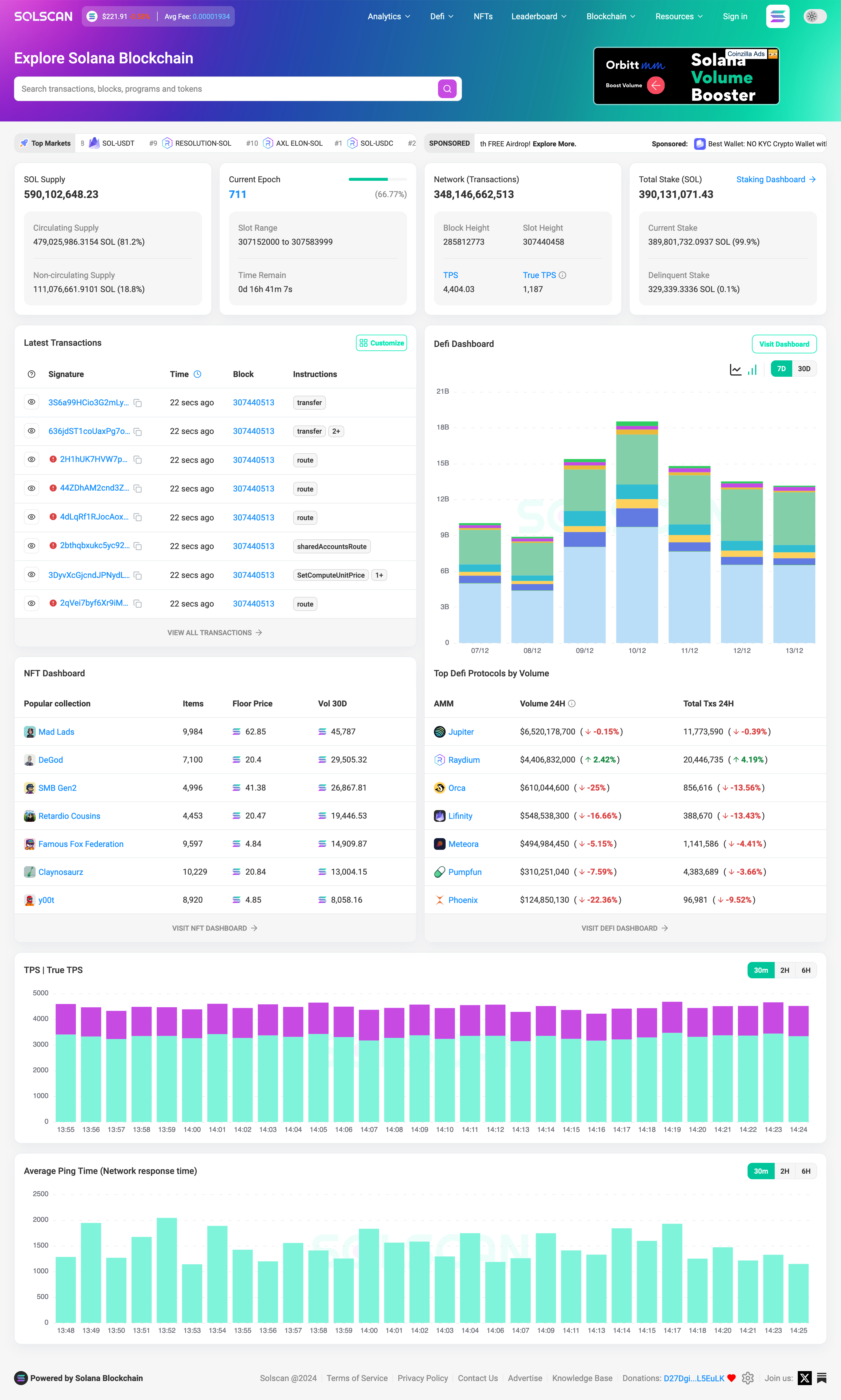Click the donation heart icon
This screenshot has width=841, height=1400.
tap(731, 1378)
